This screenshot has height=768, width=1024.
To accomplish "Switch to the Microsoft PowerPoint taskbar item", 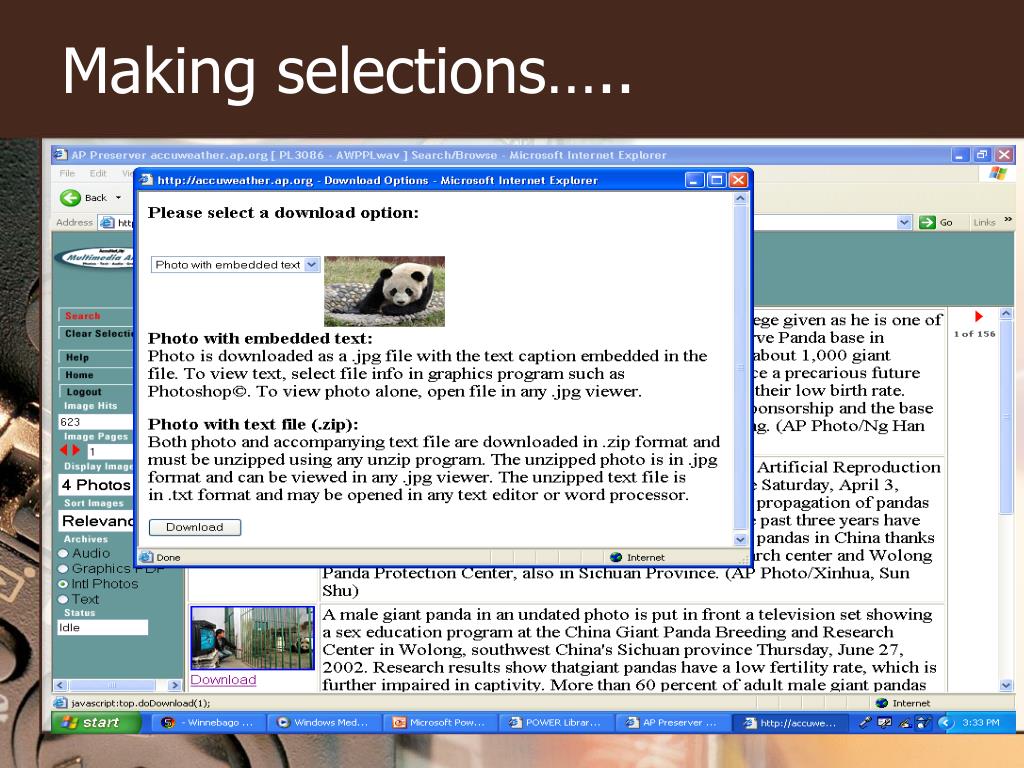I will tap(441, 722).
